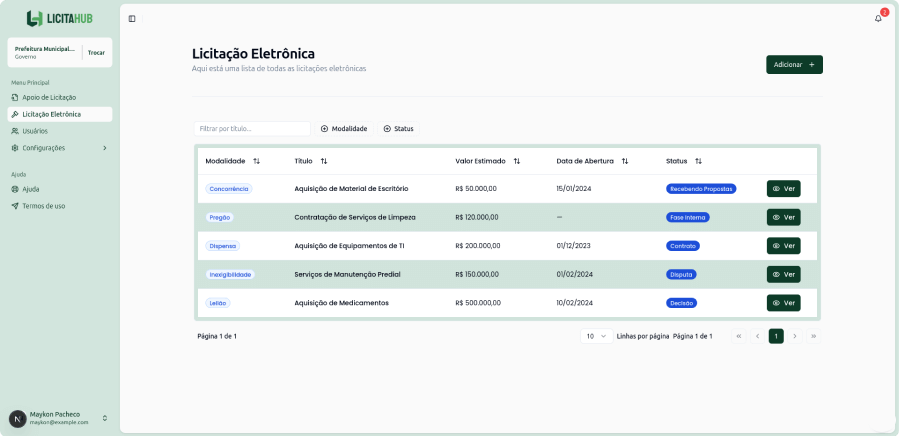The image size is (900, 436).
Task: Sort by Valor Estimado column
Action: (x=487, y=161)
